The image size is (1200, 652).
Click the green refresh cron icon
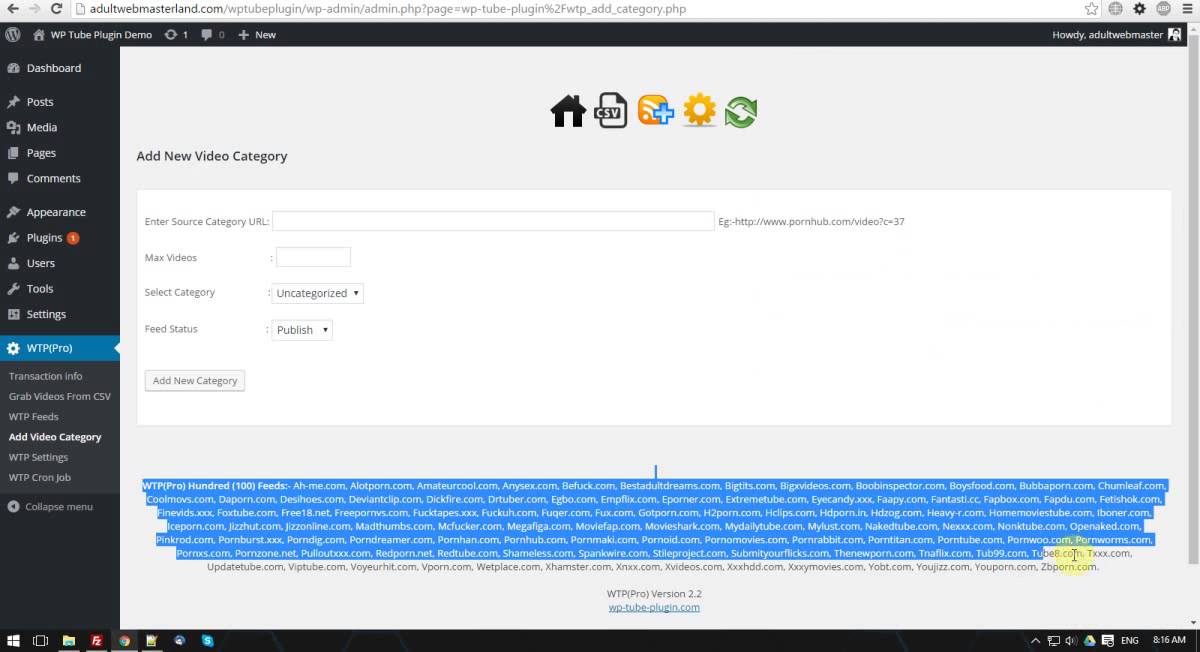coord(741,111)
